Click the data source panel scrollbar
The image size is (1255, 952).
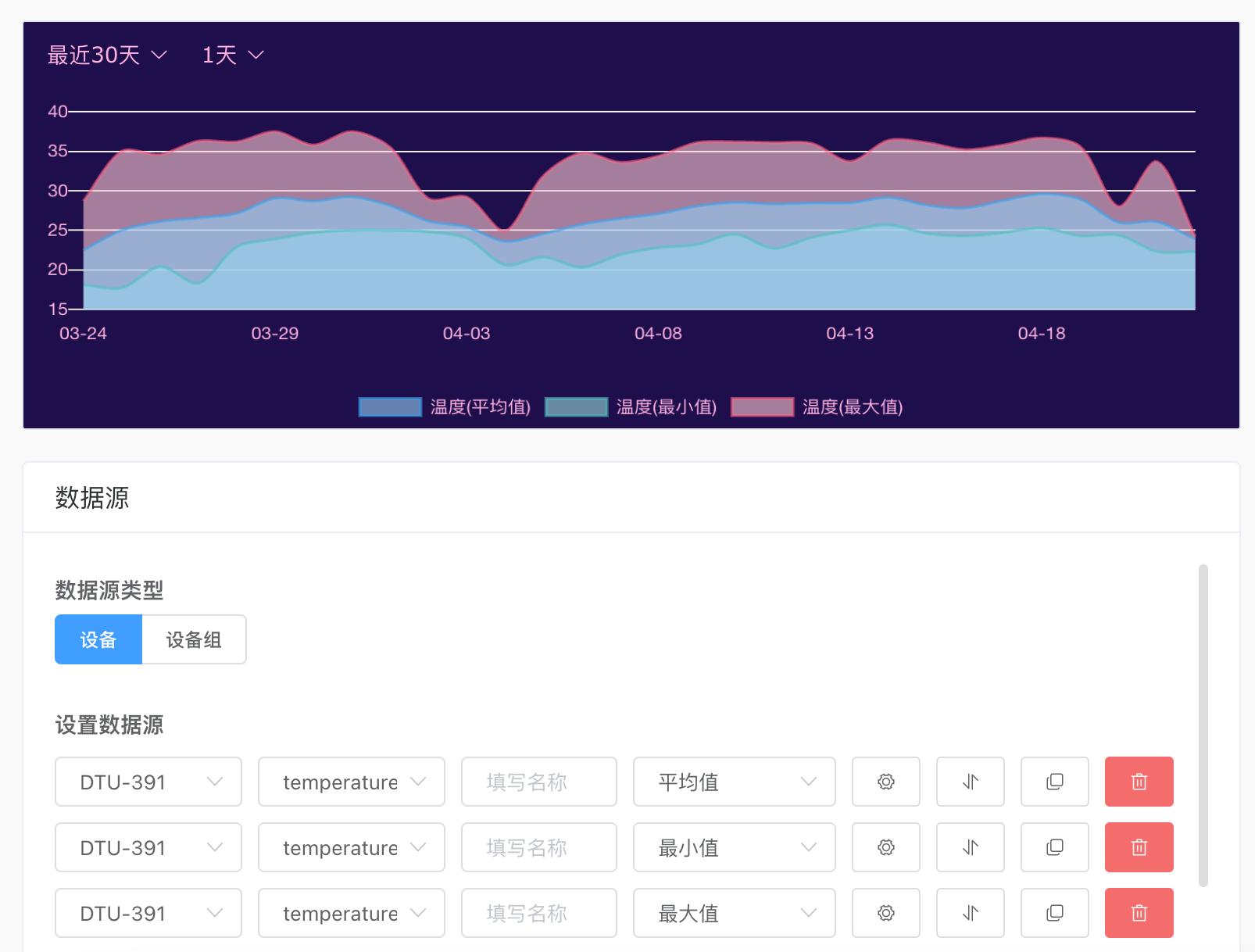point(1203,725)
